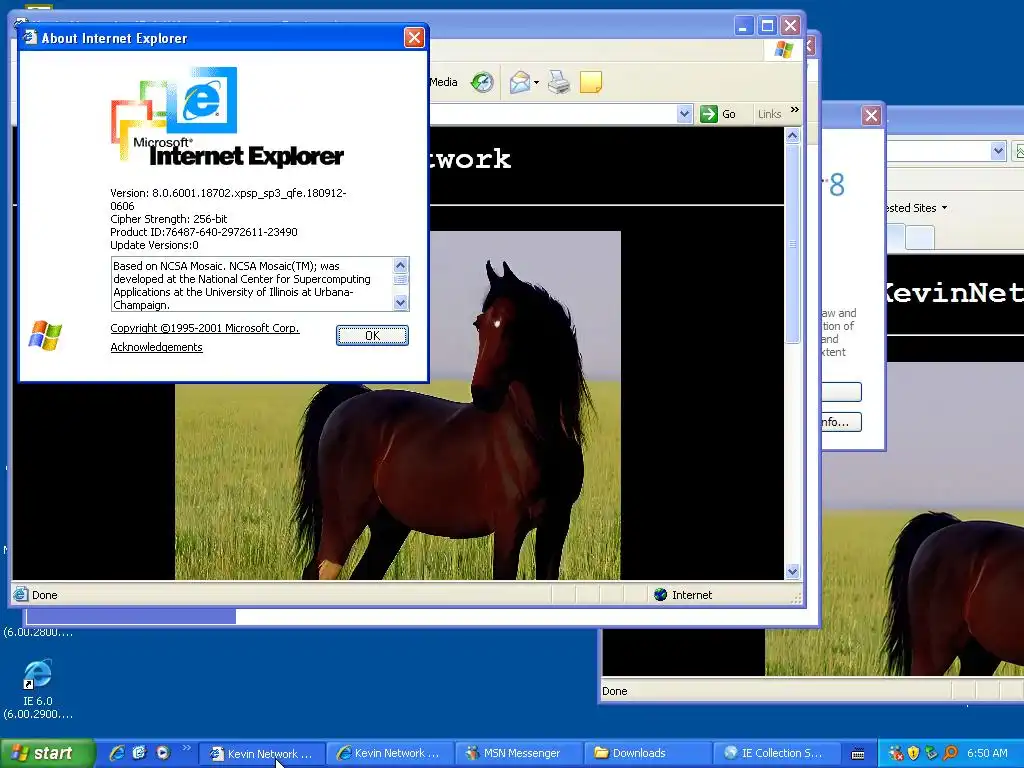Expand the Quick Launch overflow chevron
The height and width of the screenshot is (768, 1024).
pyautogui.click(x=186, y=748)
